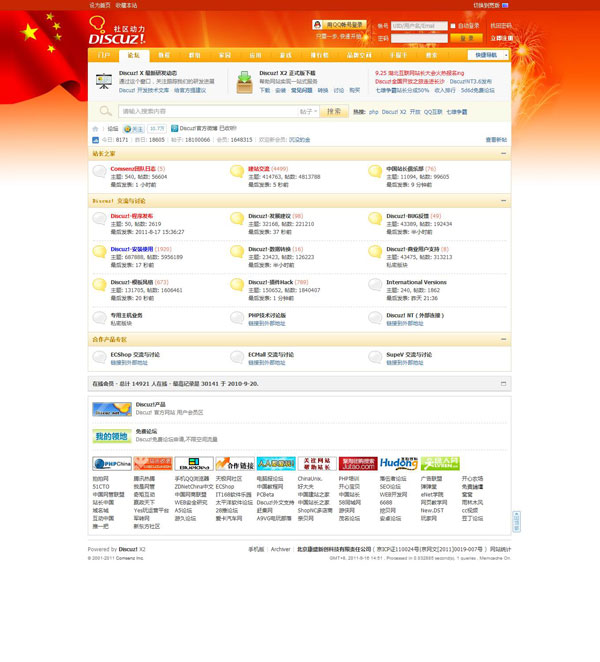Screen dimensions: 600x662
Task: Open the 门户 navigation tab
Action: point(104,55)
